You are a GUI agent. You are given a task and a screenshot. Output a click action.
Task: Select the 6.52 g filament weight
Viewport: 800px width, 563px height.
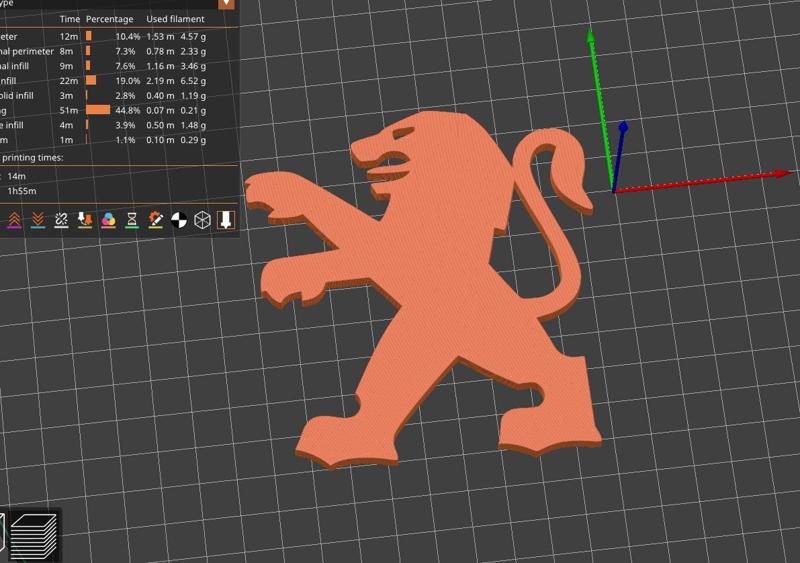click(x=193, y=81)
